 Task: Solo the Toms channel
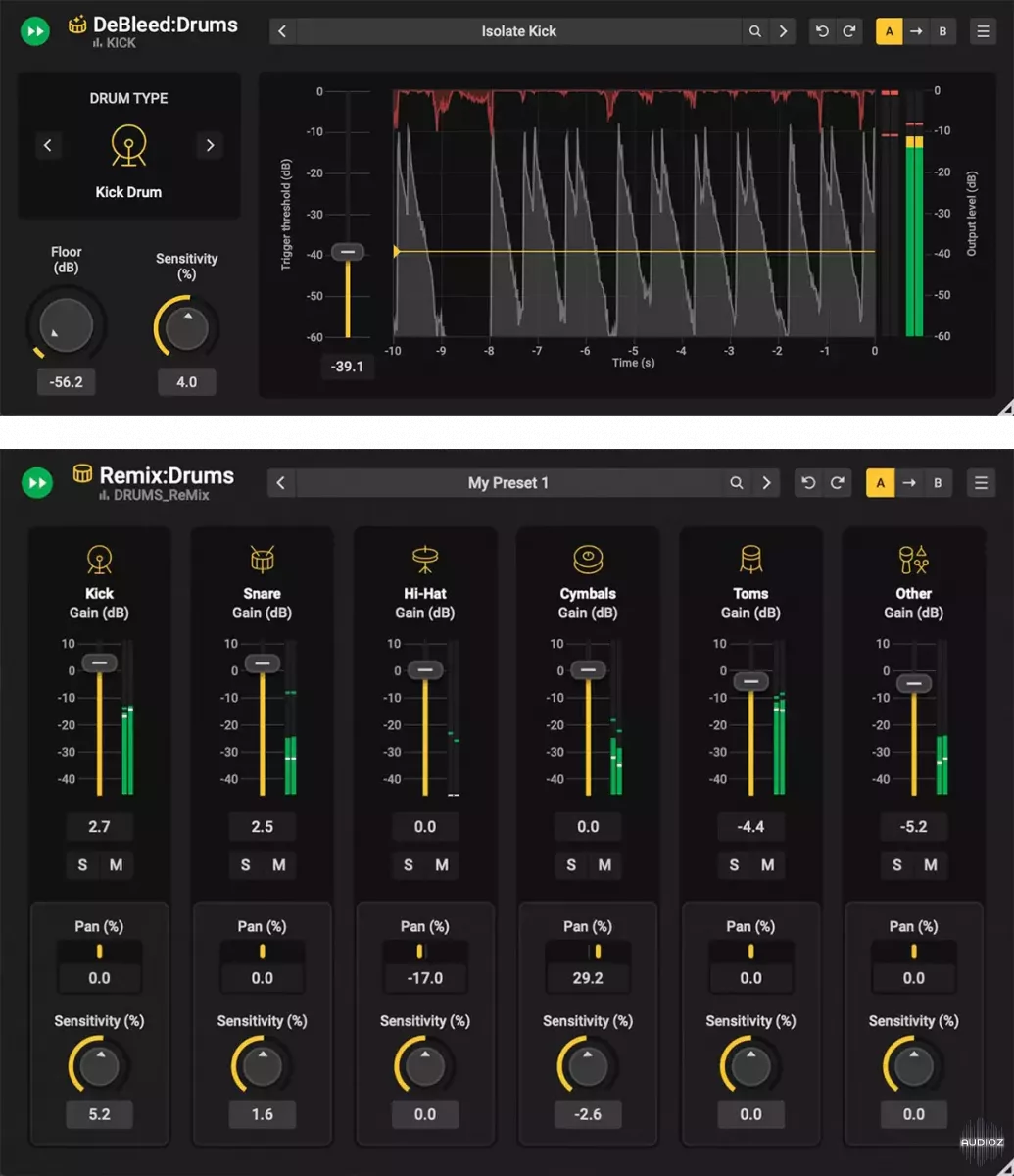pyautogui.click(x=734, y=865)
